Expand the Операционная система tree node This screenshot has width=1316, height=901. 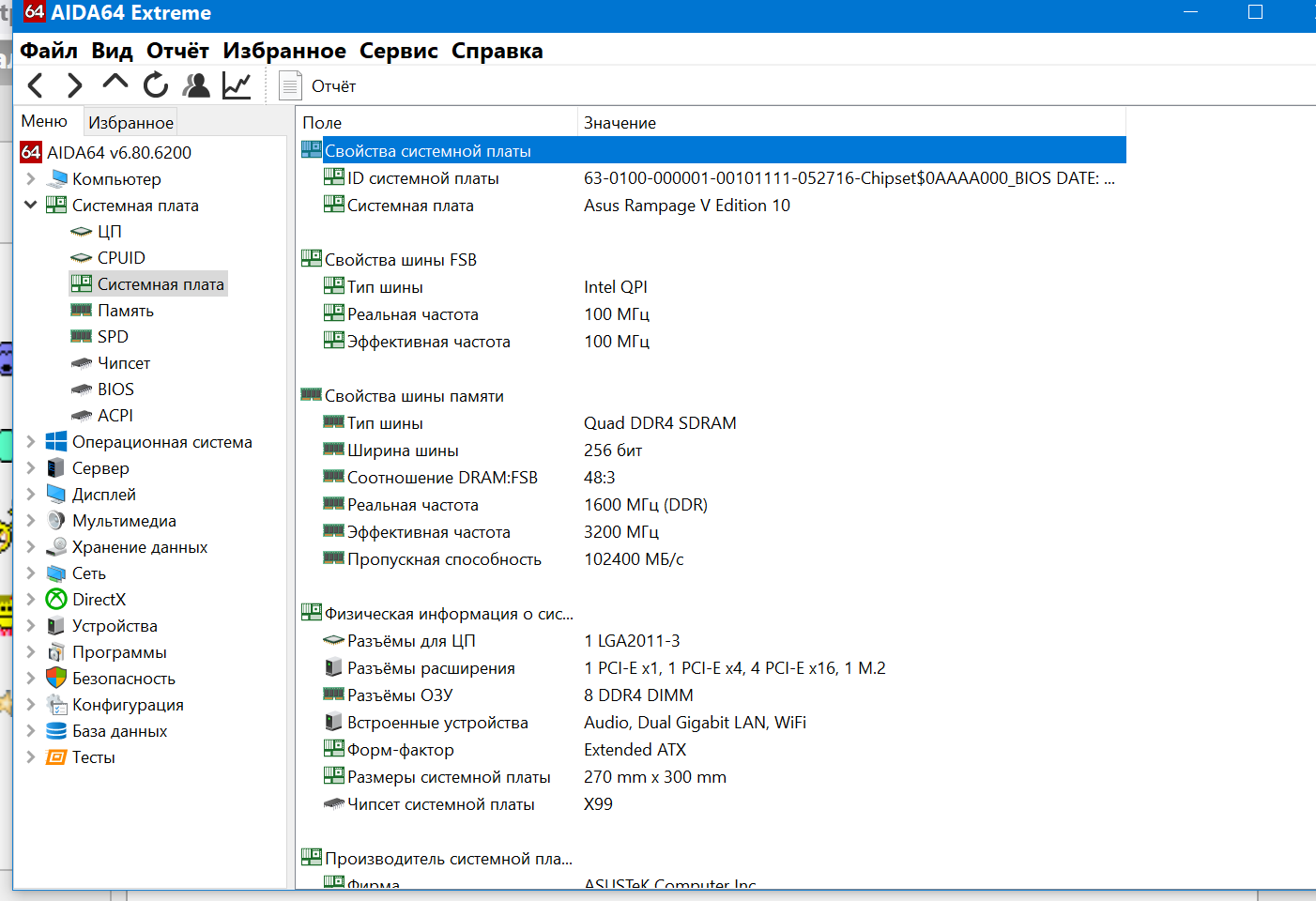pyautogui.click(x=31, y=442)
